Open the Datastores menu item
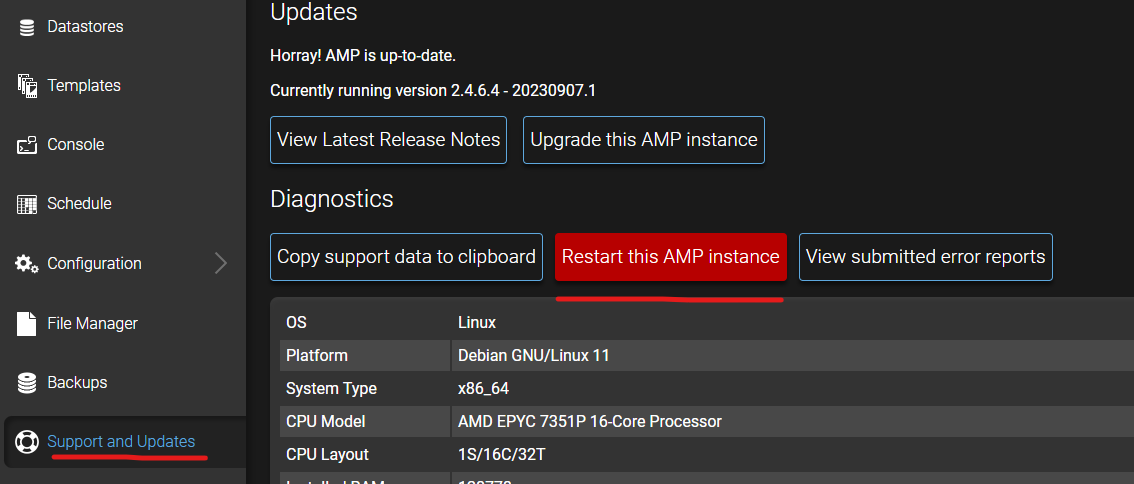1134x484 pixels. tap(85, 27)
